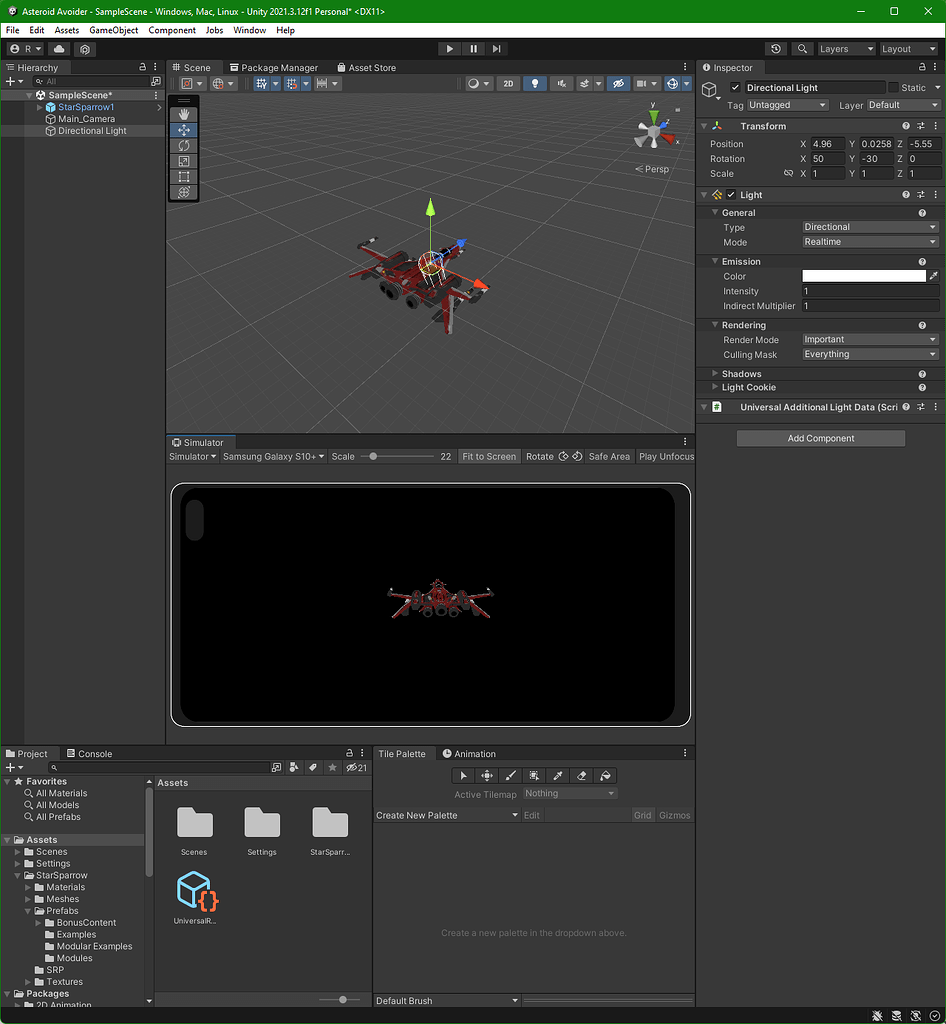
Task: Pick the Tile Picker eyedropper tool
Action: (x=557, y=775)
